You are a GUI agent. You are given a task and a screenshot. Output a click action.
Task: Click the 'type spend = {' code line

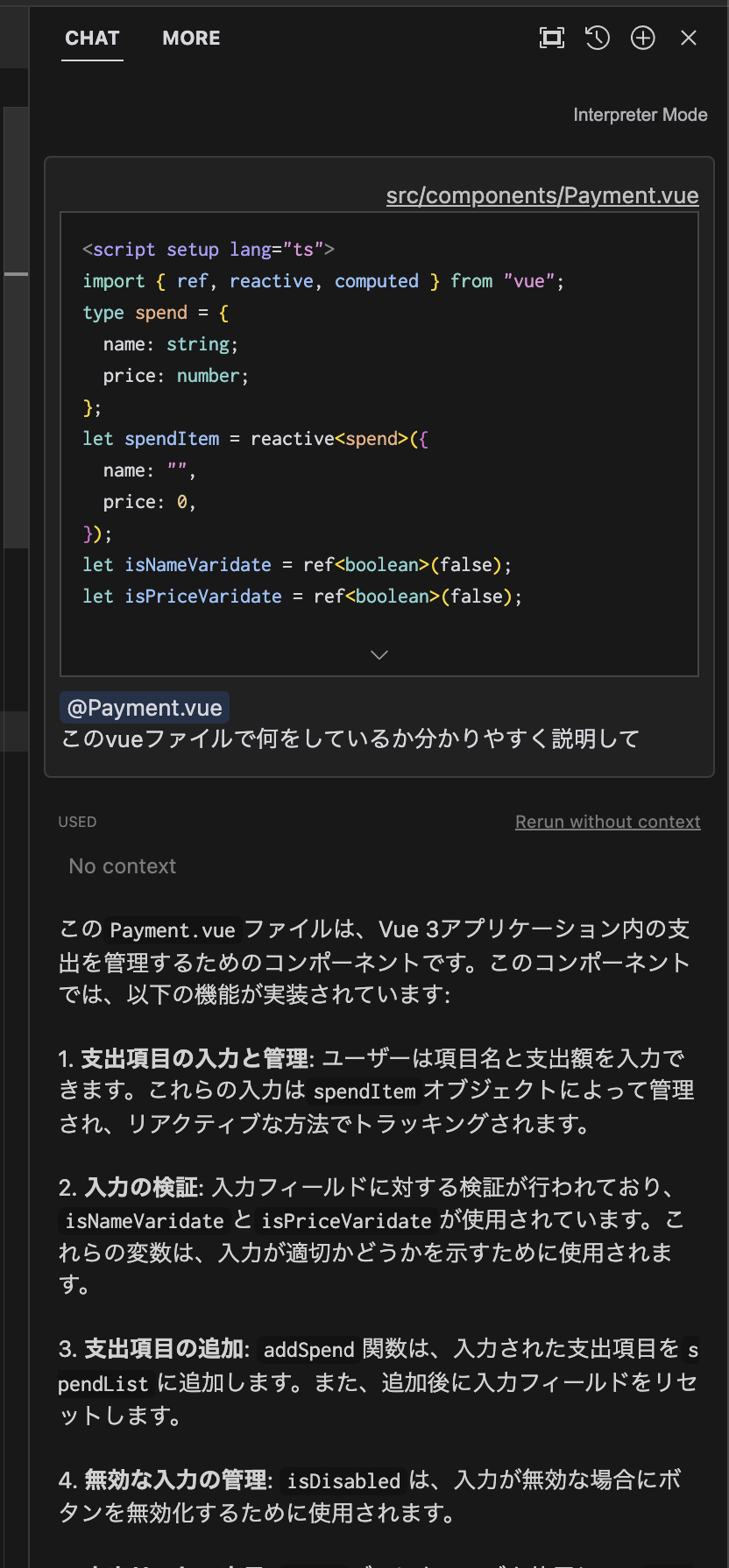[x=155, y=313]
